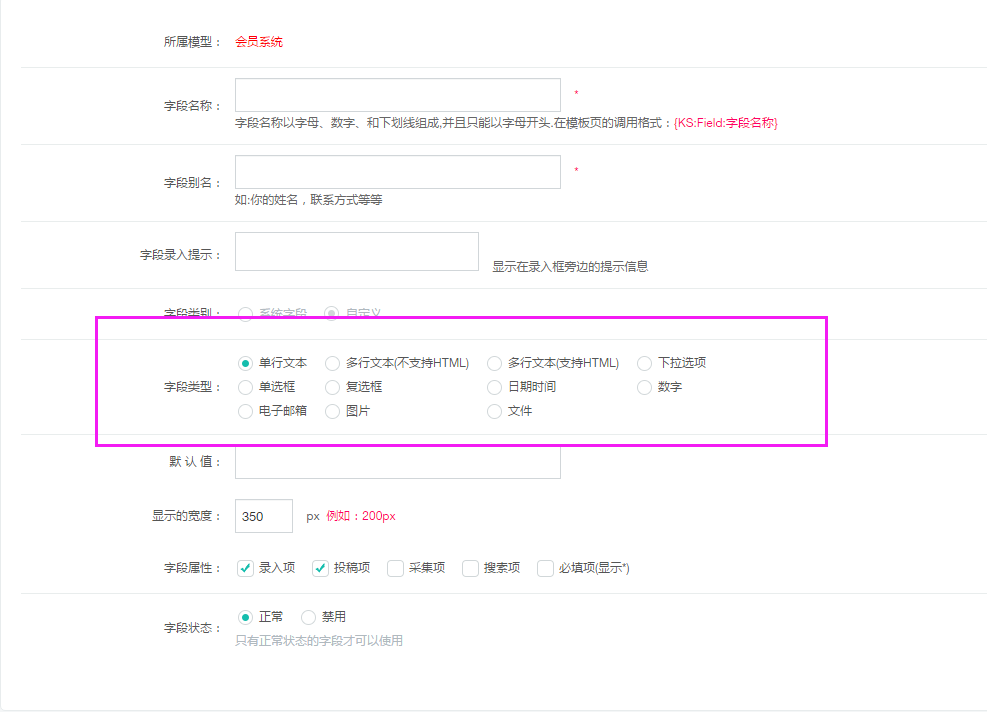Select the 电子邮箱 field type

pos(245,411)
